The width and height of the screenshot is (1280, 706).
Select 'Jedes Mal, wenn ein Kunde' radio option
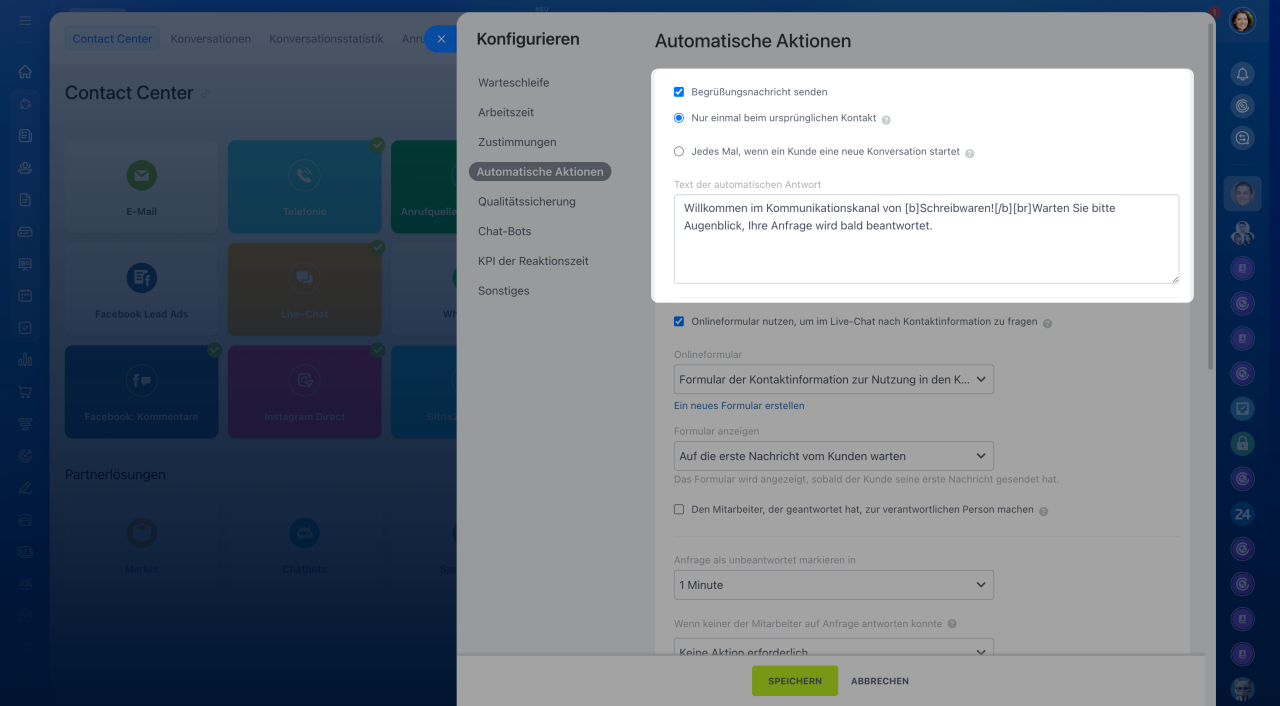tap(679, 152)
